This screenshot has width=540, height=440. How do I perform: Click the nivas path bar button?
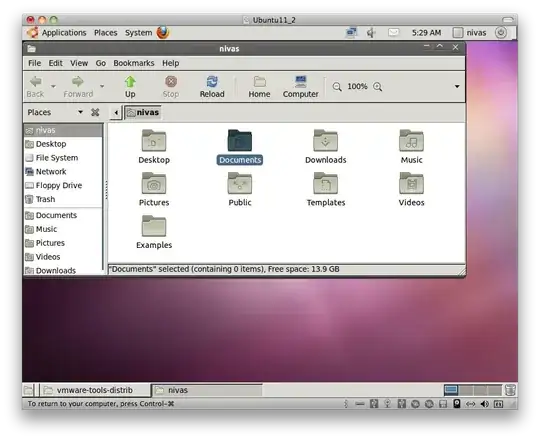click(x=143, y=113)
